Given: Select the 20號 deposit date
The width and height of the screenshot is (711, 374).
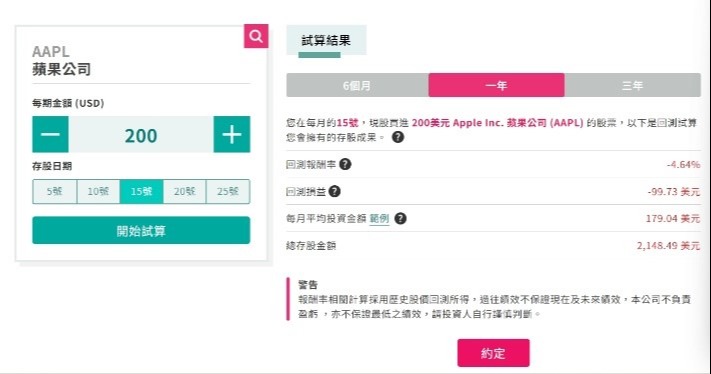Looking at the screenshot, I should point(185,191).
